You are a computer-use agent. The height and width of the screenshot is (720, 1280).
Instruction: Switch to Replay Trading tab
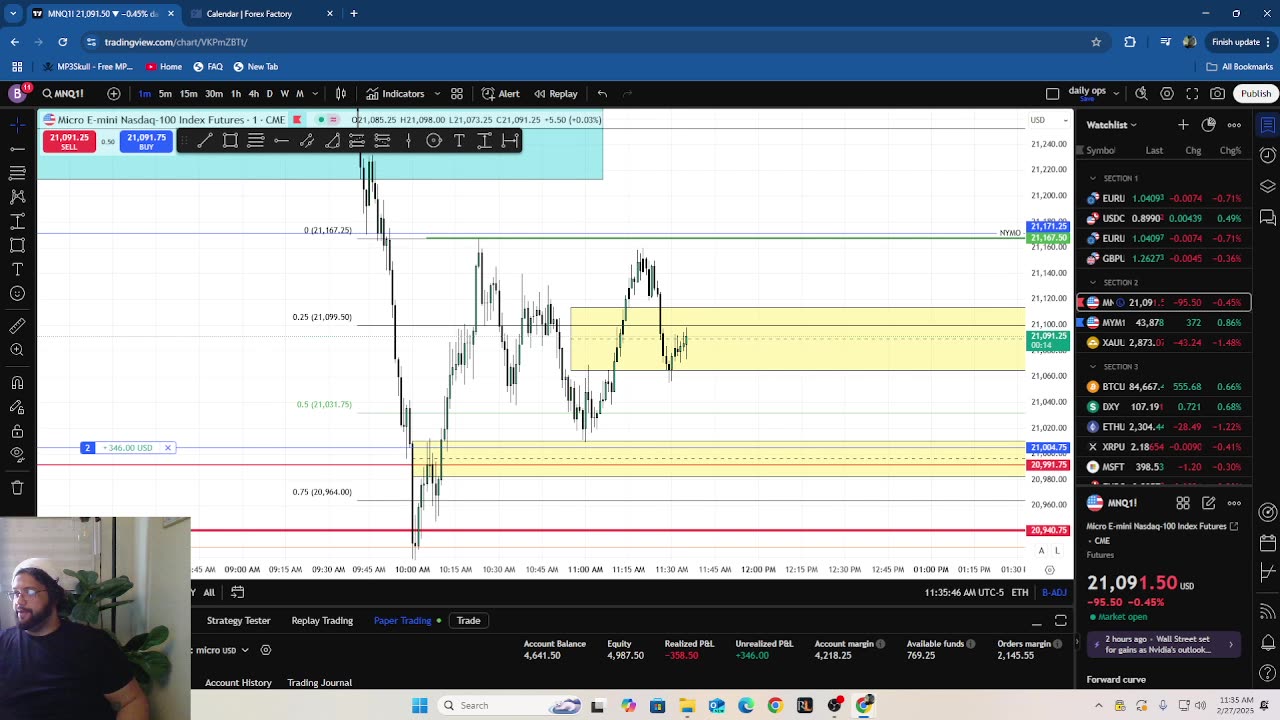pyautogui.click(x=322, y=621)
